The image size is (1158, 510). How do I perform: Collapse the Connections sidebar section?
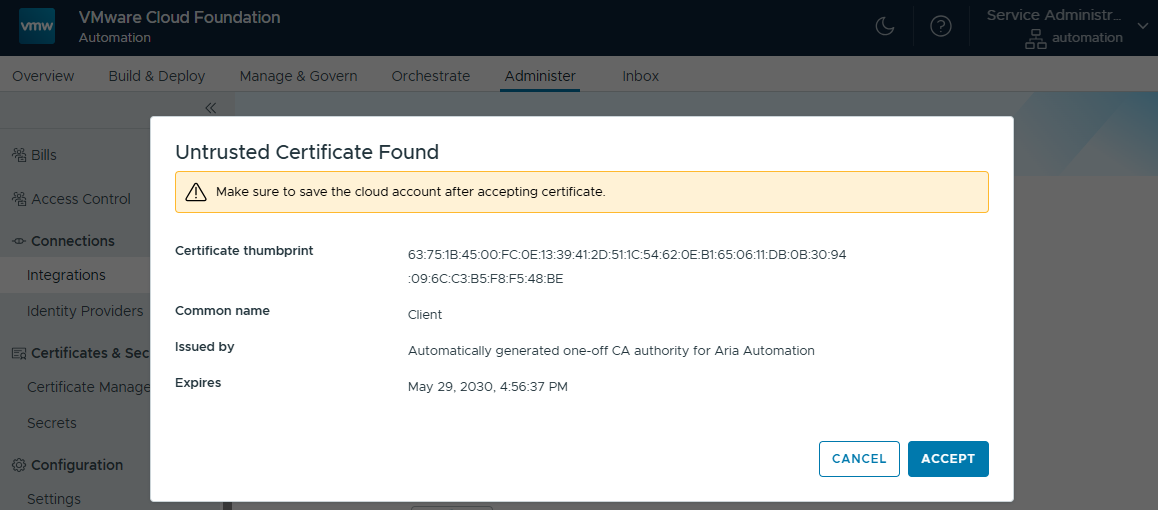click(x=72, y=241)
